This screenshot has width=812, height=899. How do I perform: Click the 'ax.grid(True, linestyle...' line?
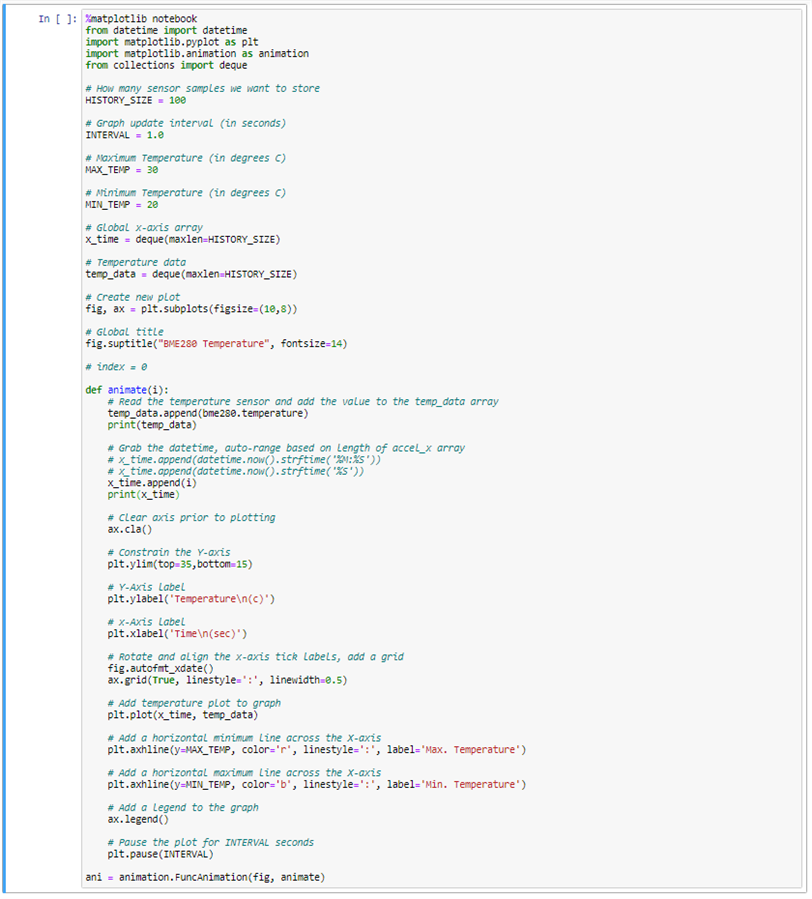coord(228,680)
